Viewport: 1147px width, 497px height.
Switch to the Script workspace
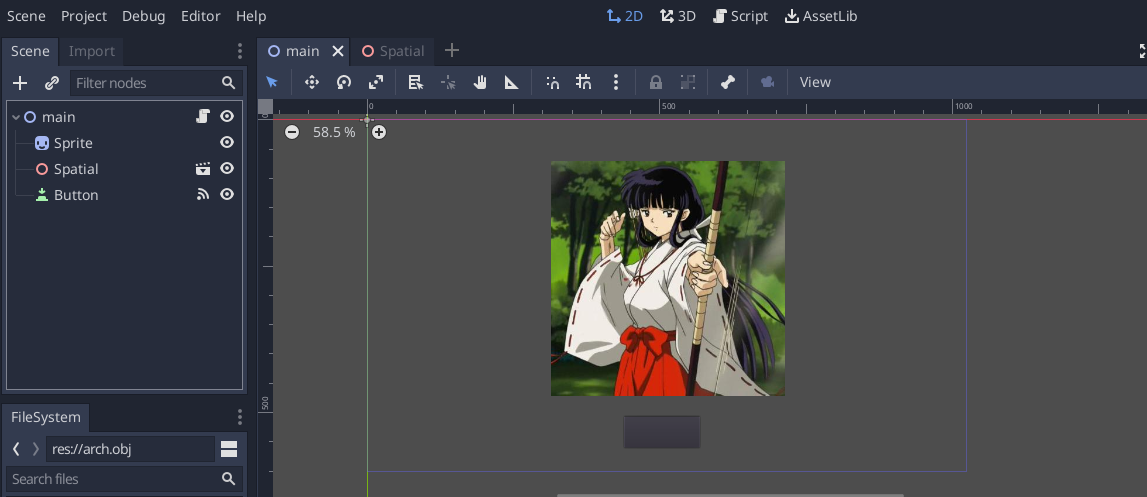(x=740, y=15)
